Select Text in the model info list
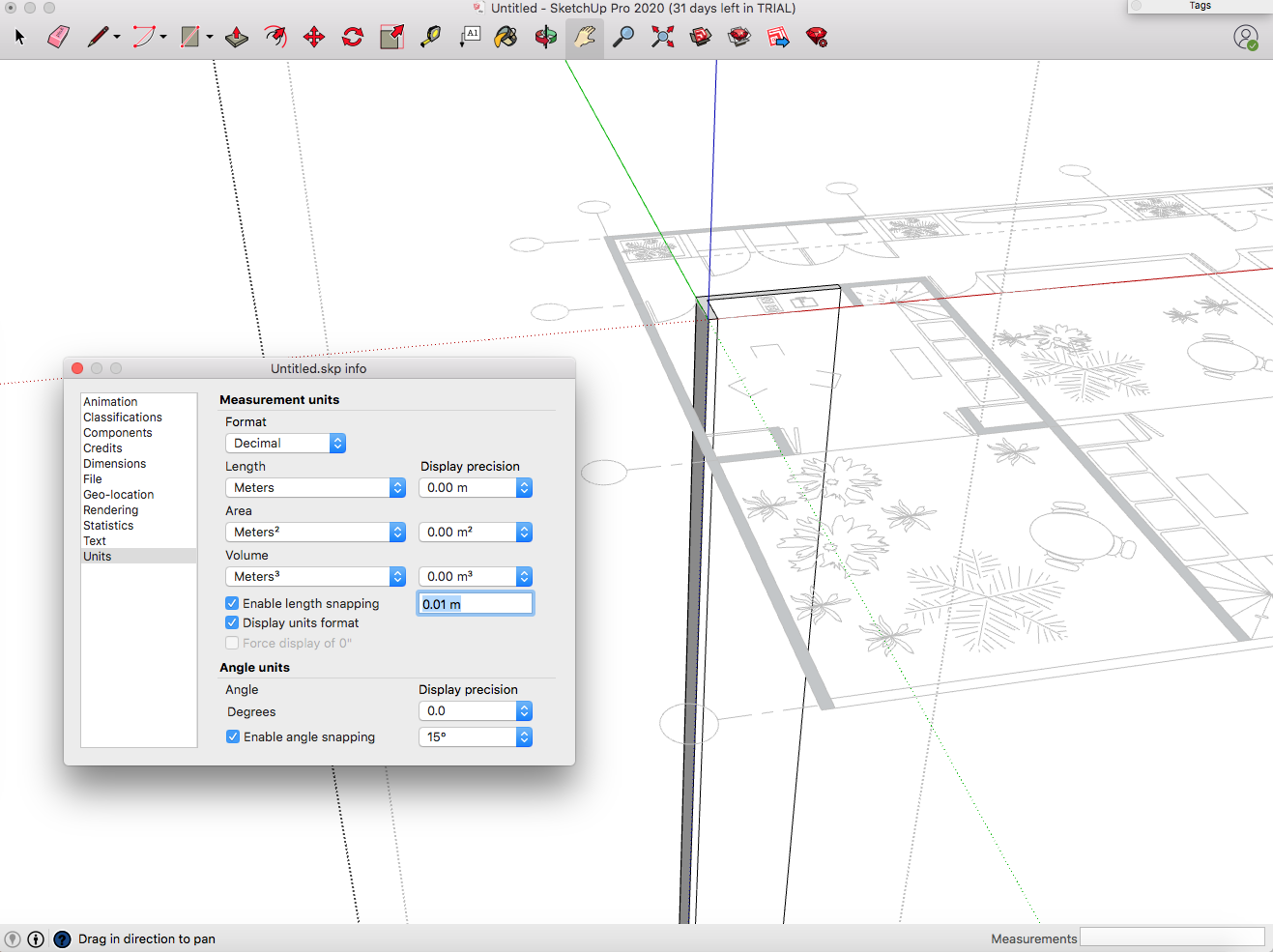Image resolution: width=1273 pixels, height=952 pixels. point(138,541)
